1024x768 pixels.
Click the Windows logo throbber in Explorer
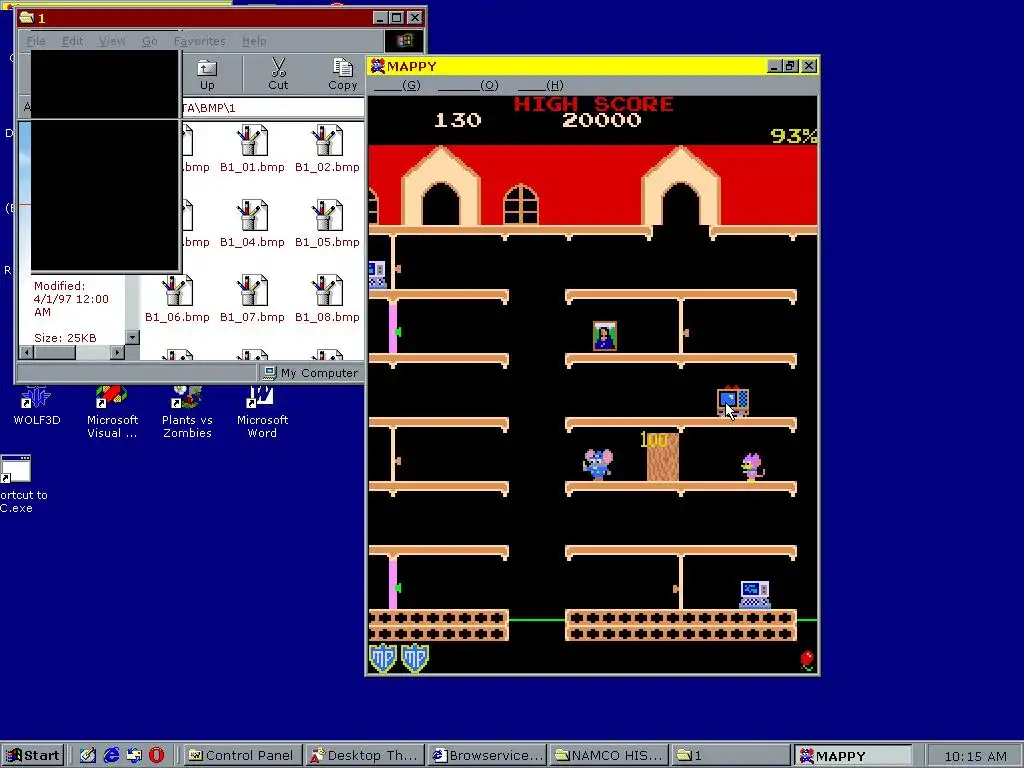(x=404, y=40)
